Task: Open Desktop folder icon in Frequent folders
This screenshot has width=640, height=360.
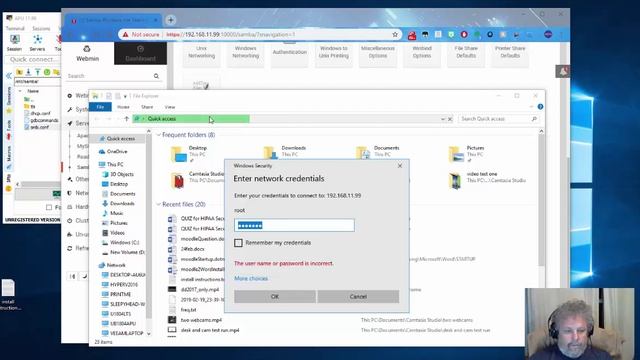Action: click(178, 154)
